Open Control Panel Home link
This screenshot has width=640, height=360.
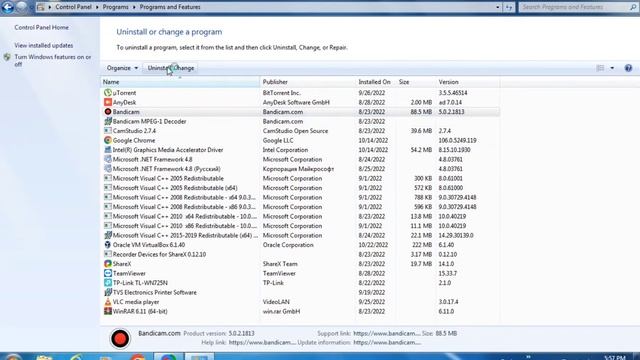click(42, 27)
